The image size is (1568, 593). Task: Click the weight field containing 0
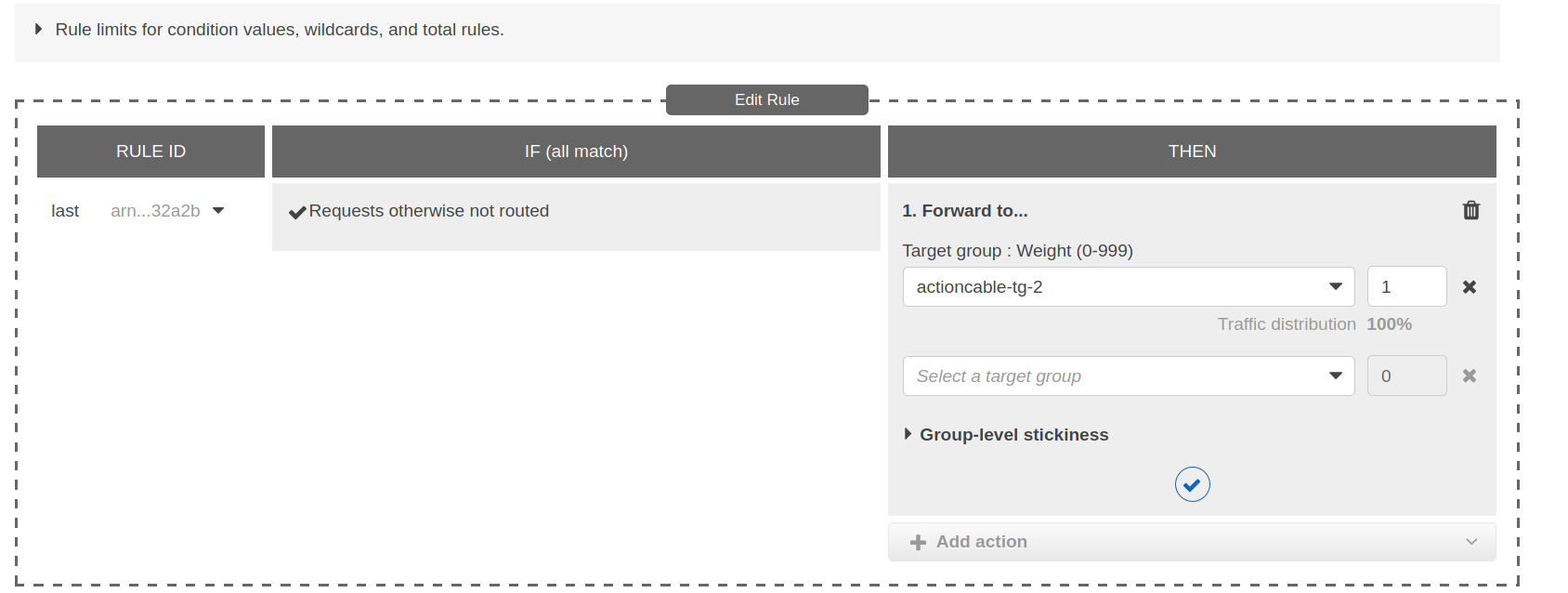pyautogui.click(x=1405, y=376)
